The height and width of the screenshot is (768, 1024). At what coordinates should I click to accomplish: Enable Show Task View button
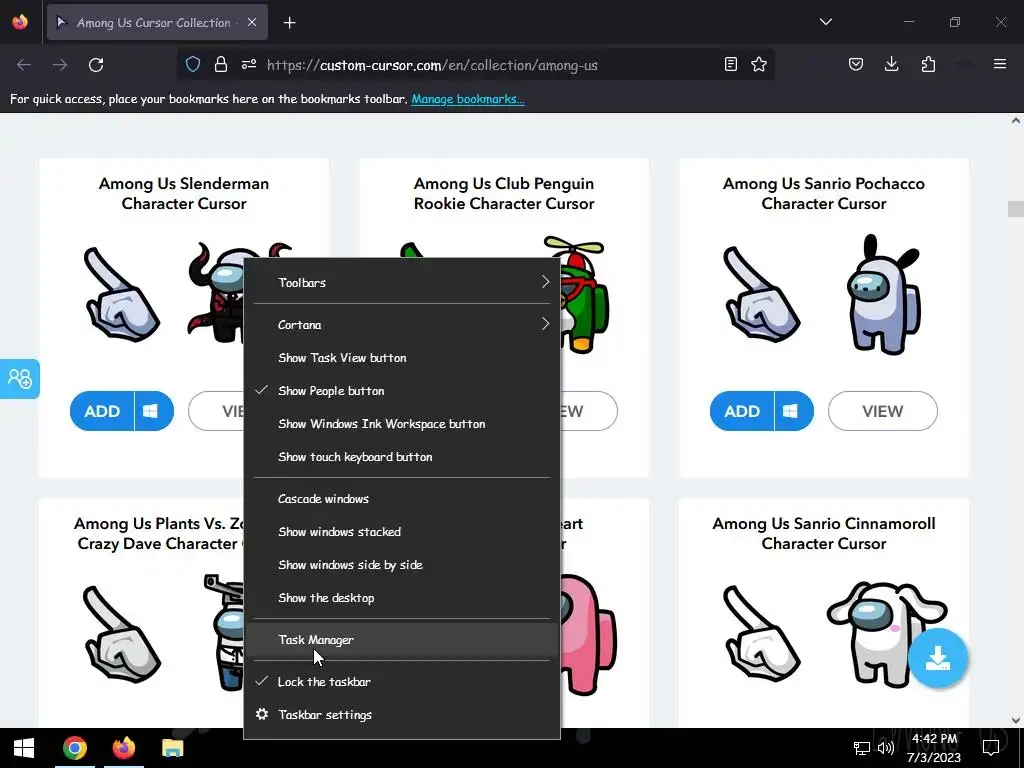[x=402, y=357]
